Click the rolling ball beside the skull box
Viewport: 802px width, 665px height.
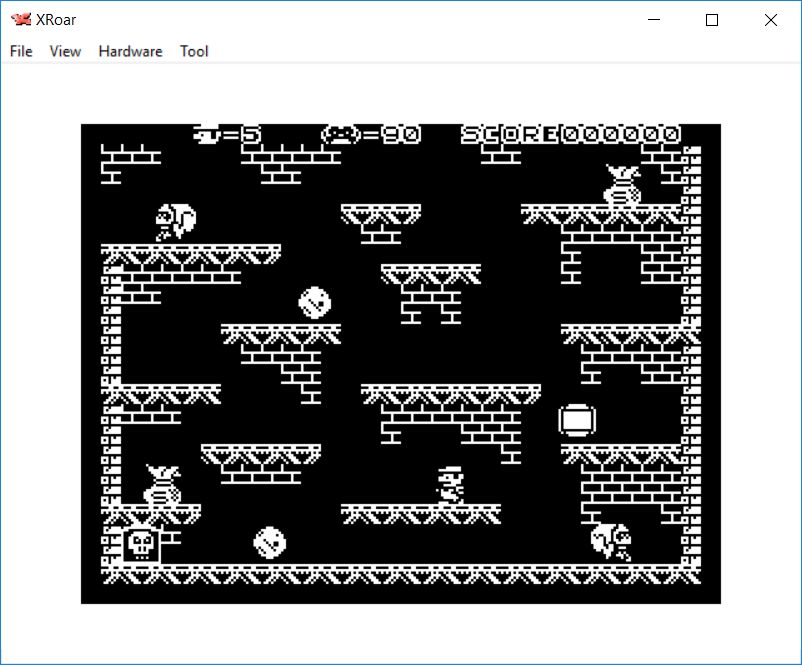pyautogui.click(x=271, y=543)
